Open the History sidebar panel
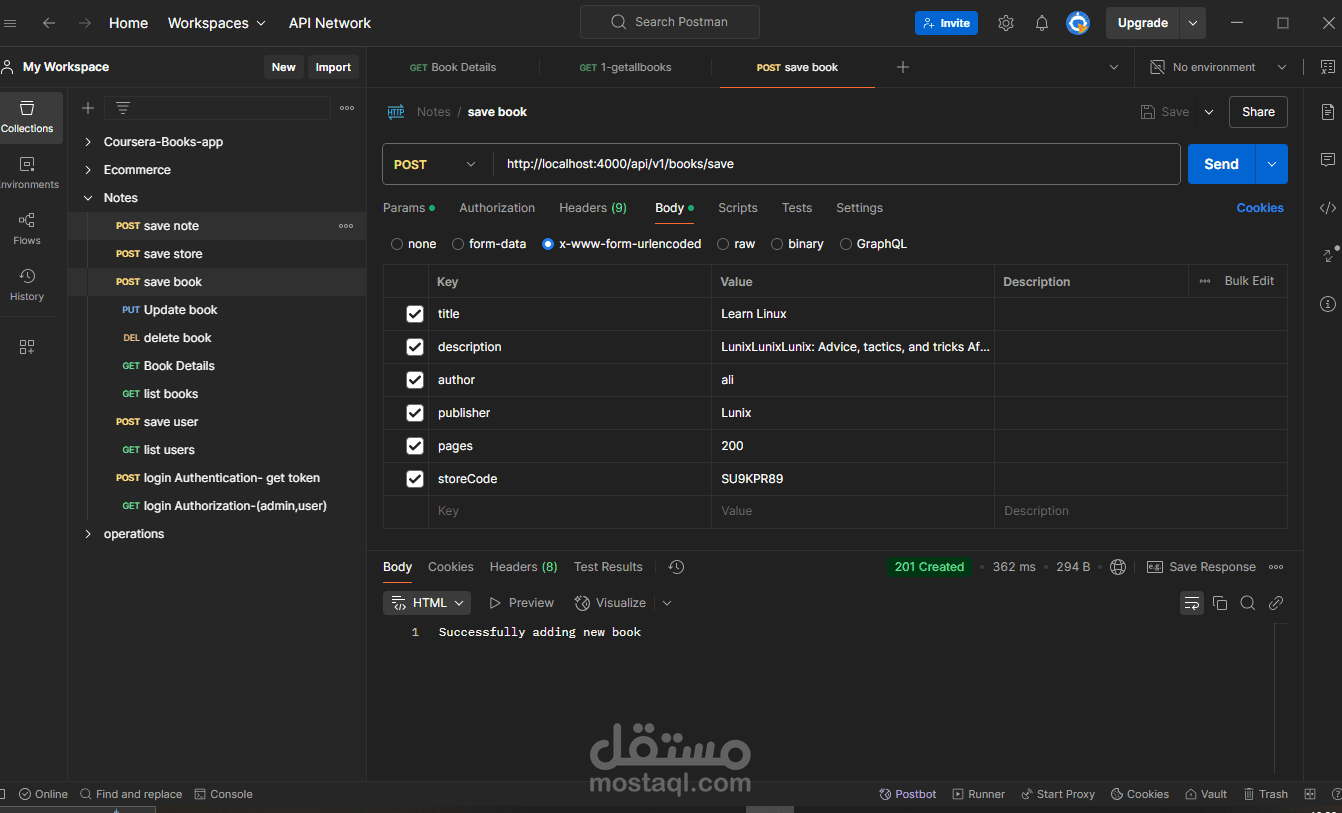Viewport: 1342px width, 813px height. pyautogui.click(x=27, y=283)
